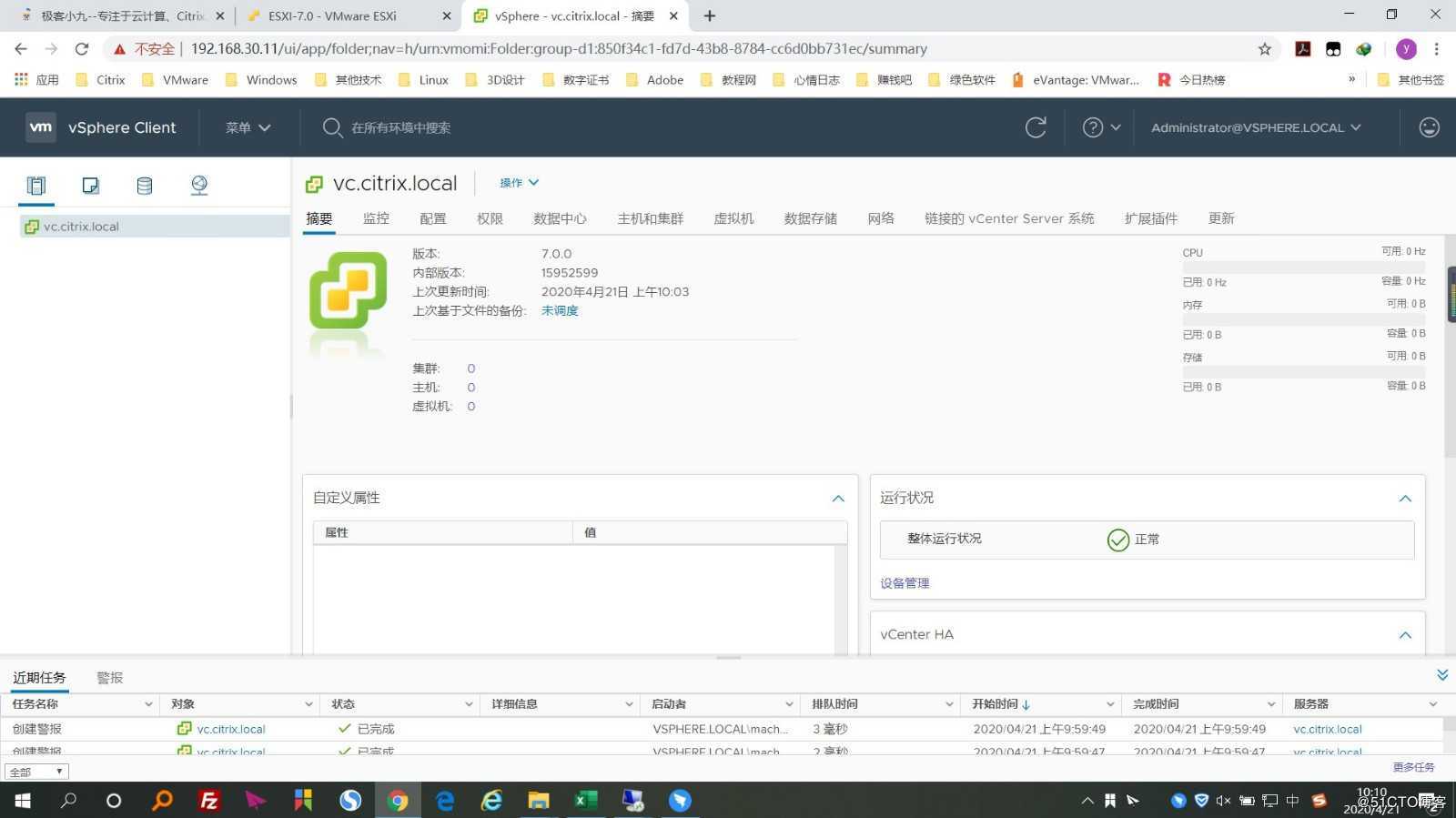The height and width of the screenshot is (818, 1456).
Task: Sort by 开始时间 column header
Action: coord(1001,704)
